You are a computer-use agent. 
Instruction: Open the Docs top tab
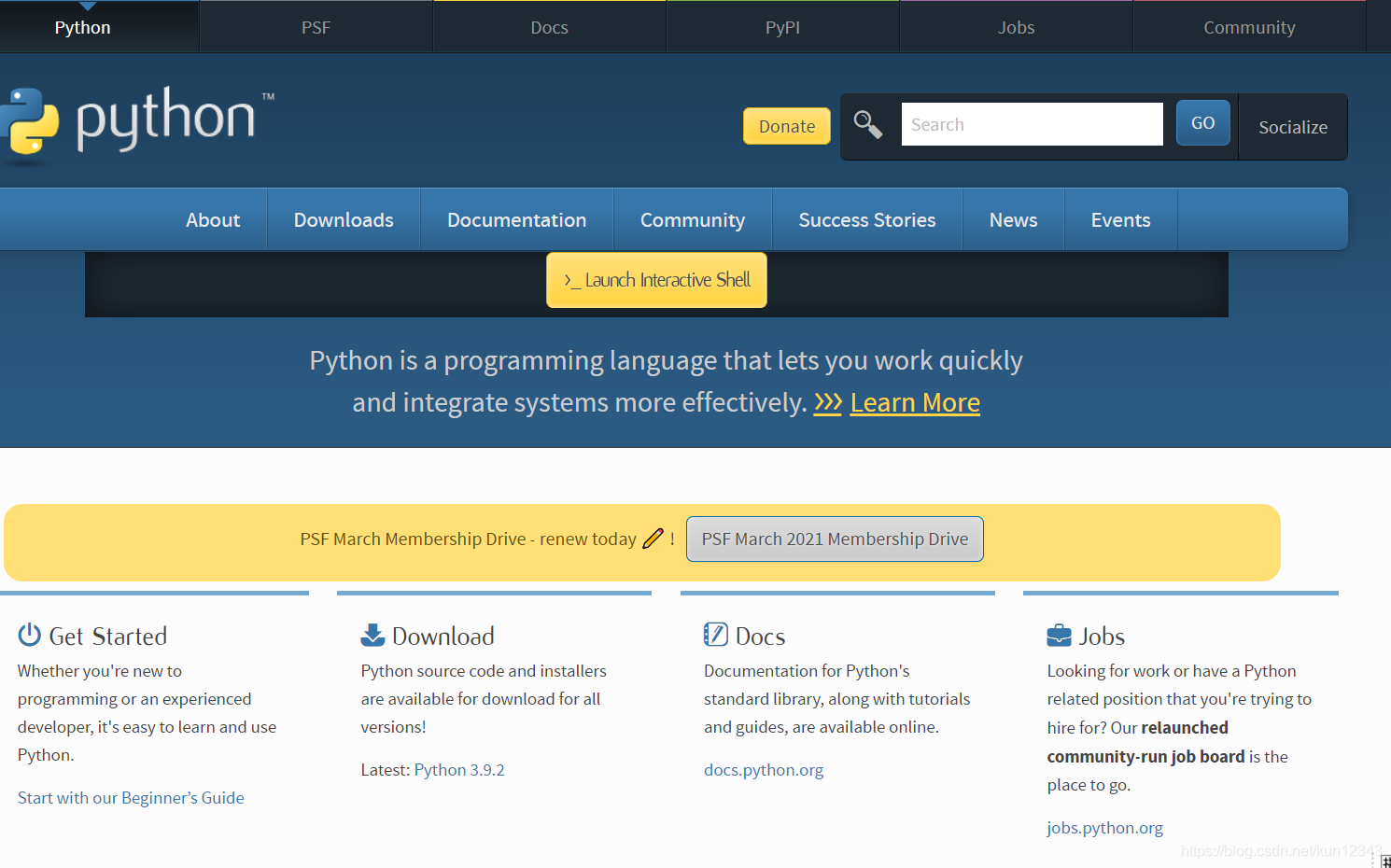[x=550, y=27]
